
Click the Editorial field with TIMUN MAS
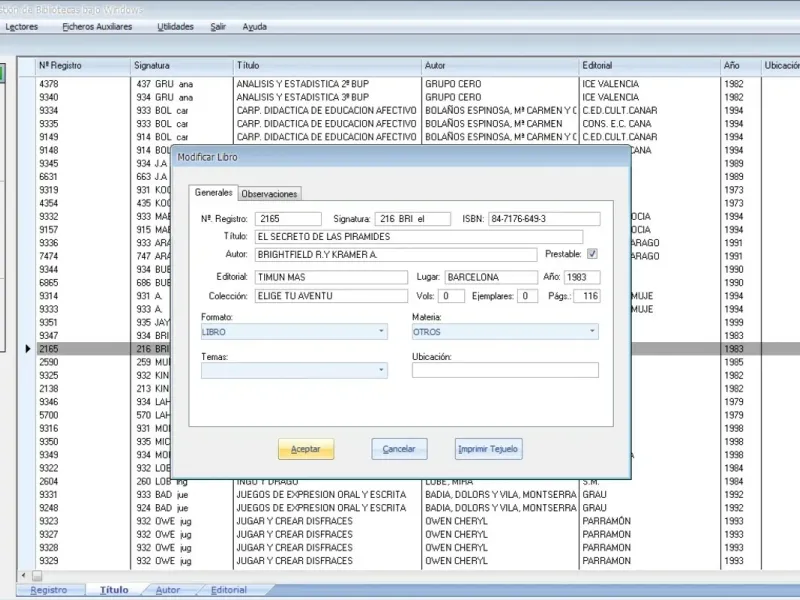coord(331,277)
